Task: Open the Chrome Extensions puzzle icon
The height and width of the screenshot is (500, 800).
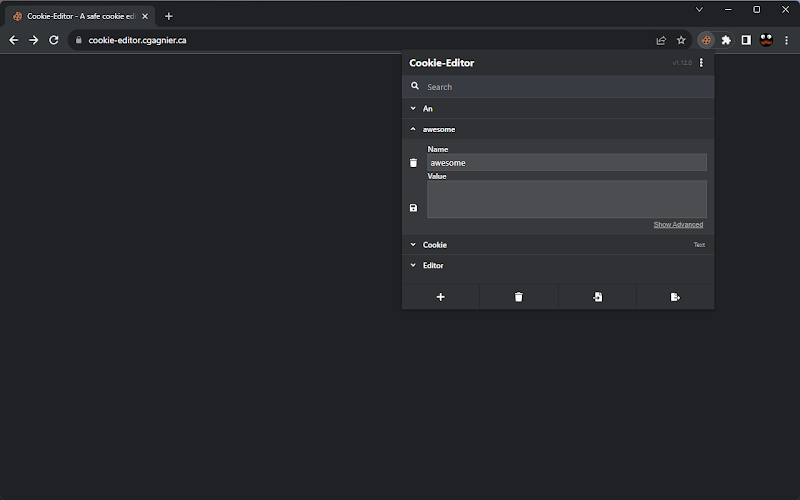Action: [x=726, y=40]
